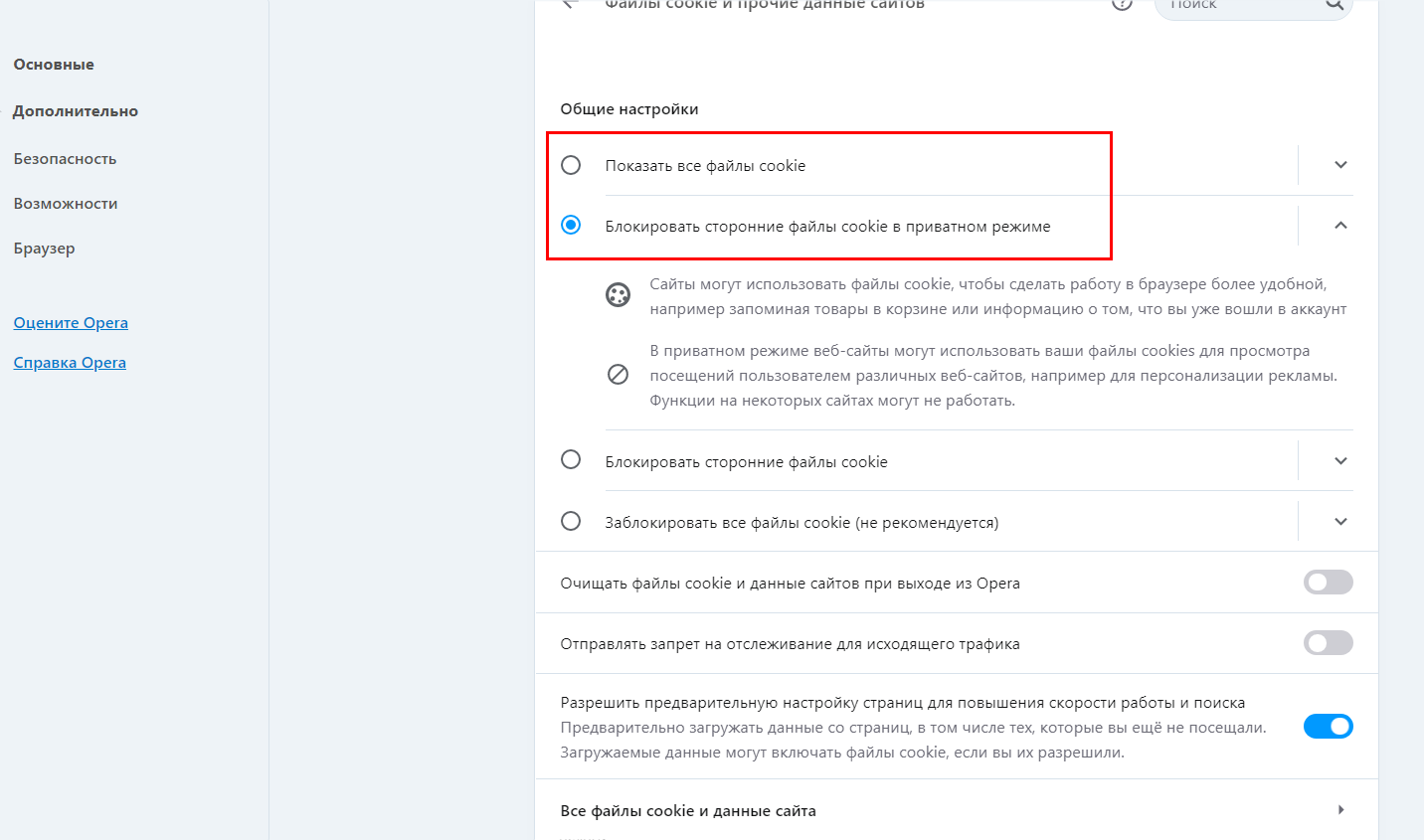The image size is (1424, 840).
Task: Expand the 'Показать все файлы cookie' chevron
Action: (x=1340, y=165)
